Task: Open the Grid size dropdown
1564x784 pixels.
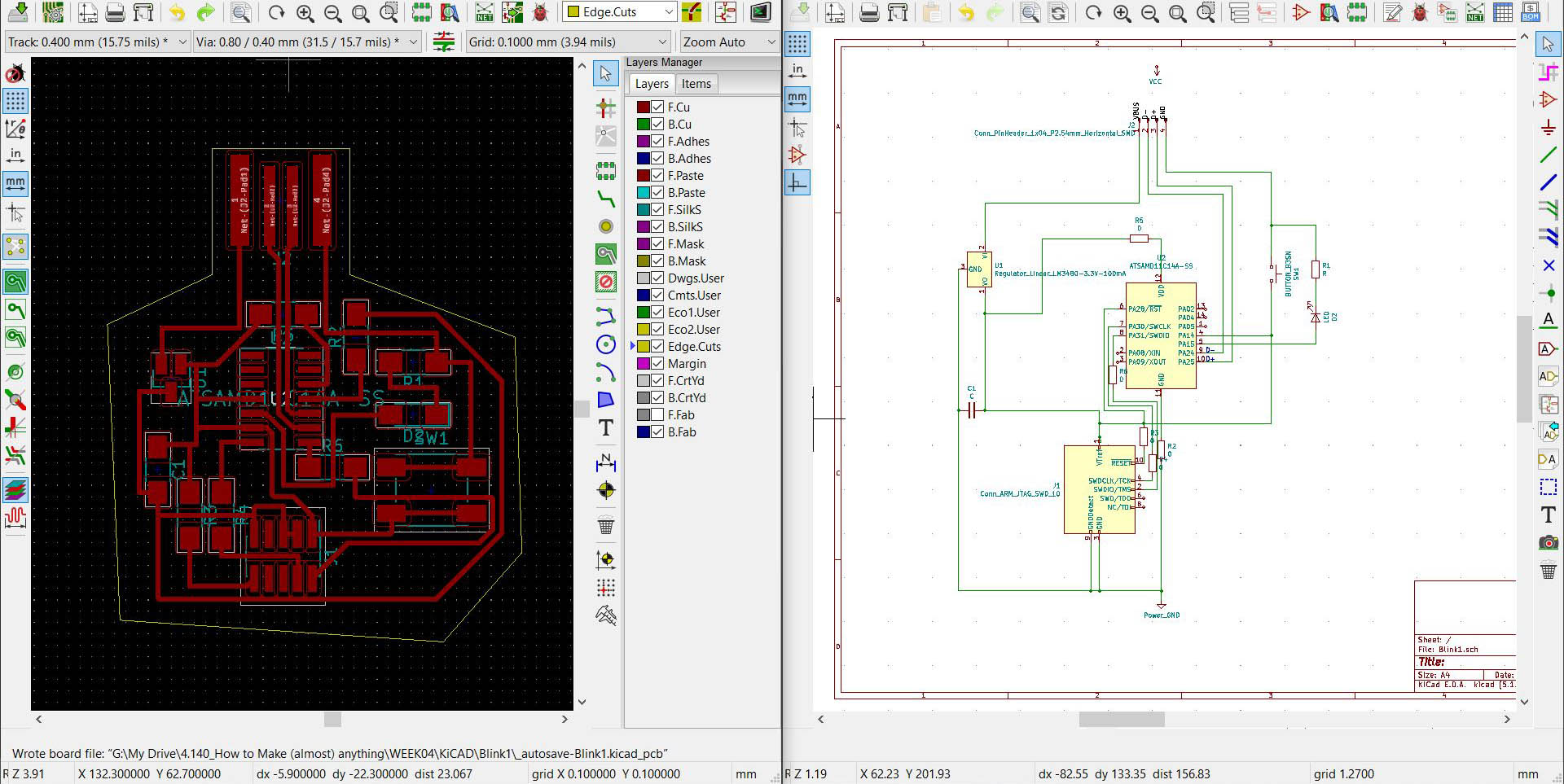Action: tap(569, 42)
